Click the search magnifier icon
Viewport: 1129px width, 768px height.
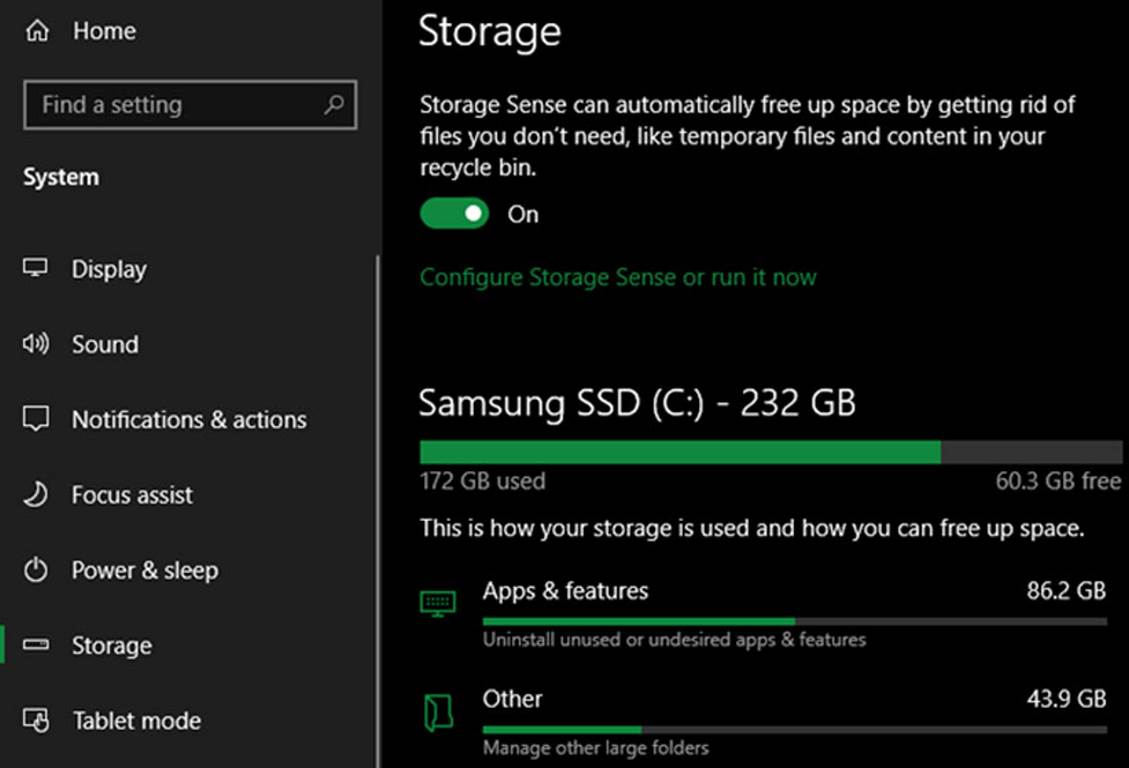[334, 104]
